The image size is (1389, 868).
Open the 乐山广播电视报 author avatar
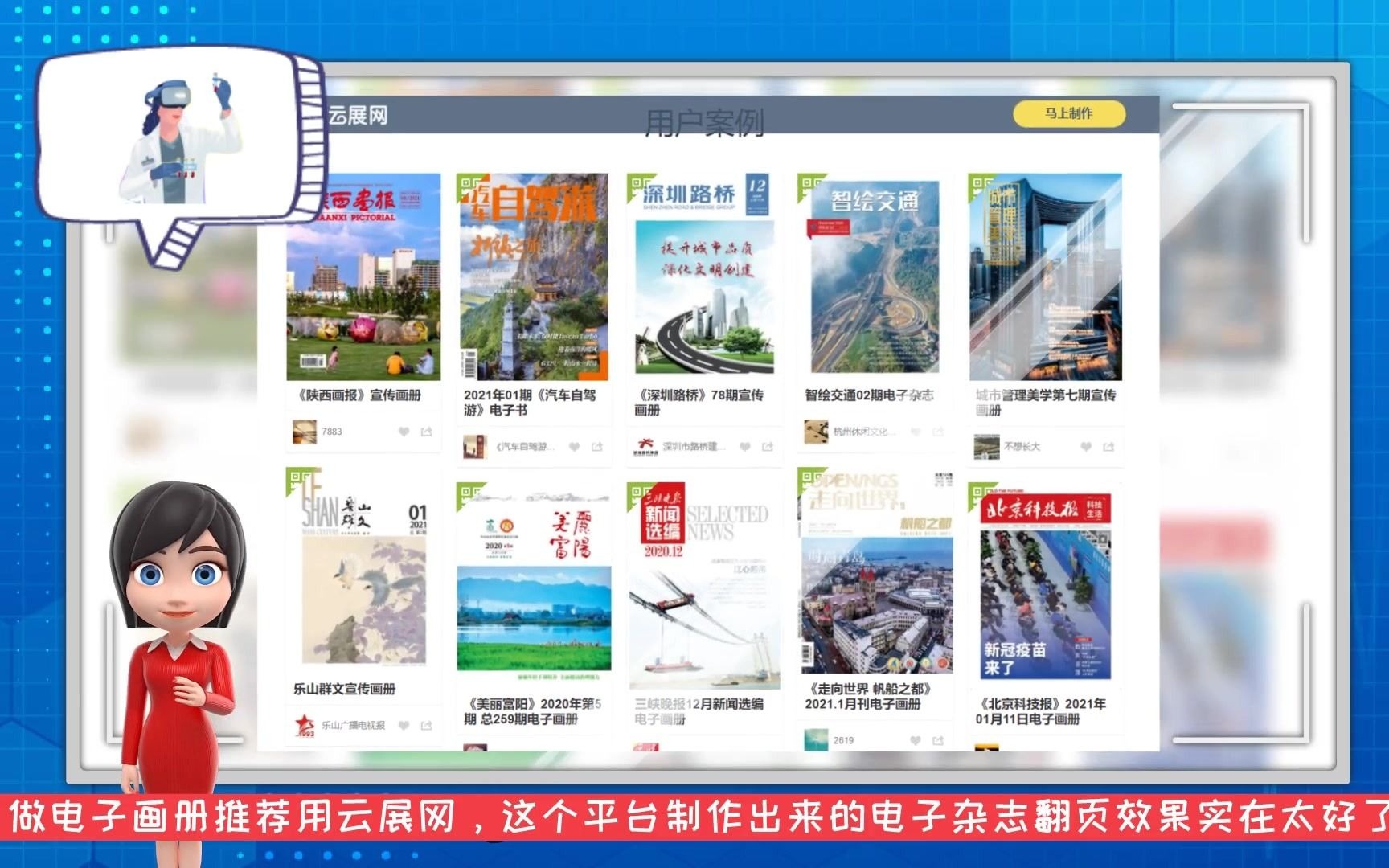(x=304, y=725)
